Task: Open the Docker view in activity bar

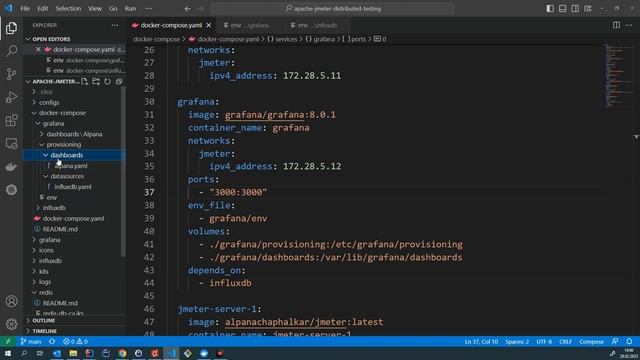Action: point(11,167)
